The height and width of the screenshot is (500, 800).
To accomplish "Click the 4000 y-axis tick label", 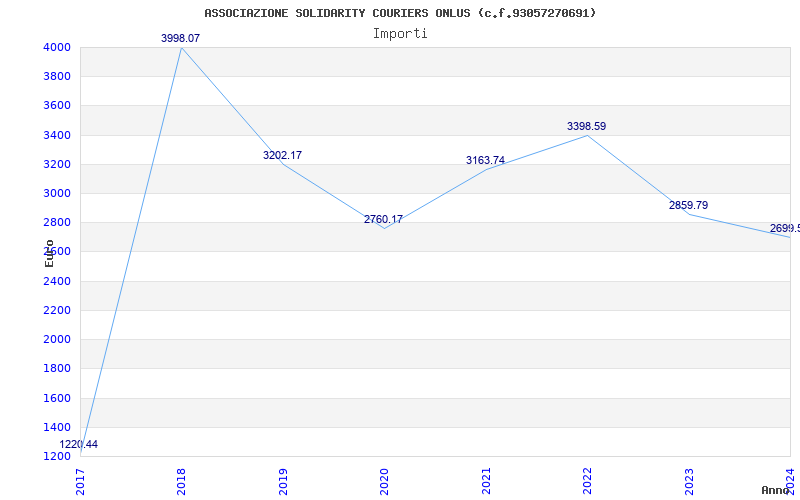I will click(58, 47).
